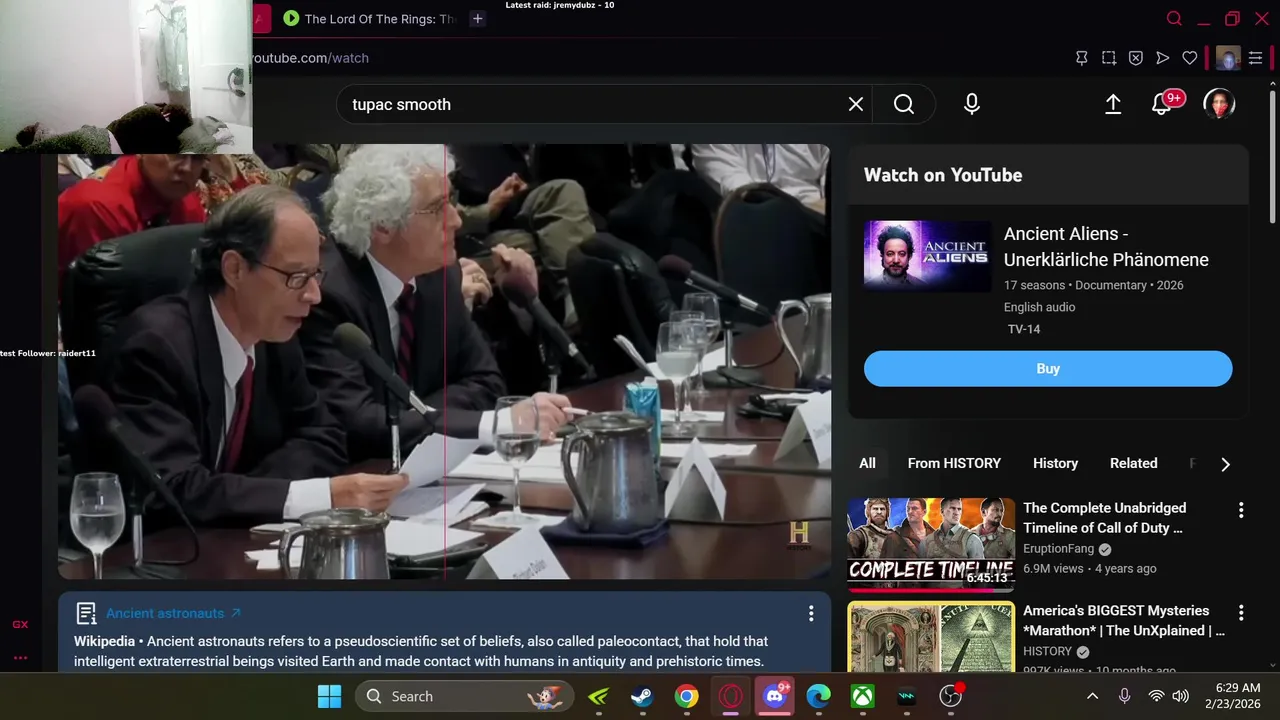Open the NVIDIA app in the taskbar

(x=598, y=696)
